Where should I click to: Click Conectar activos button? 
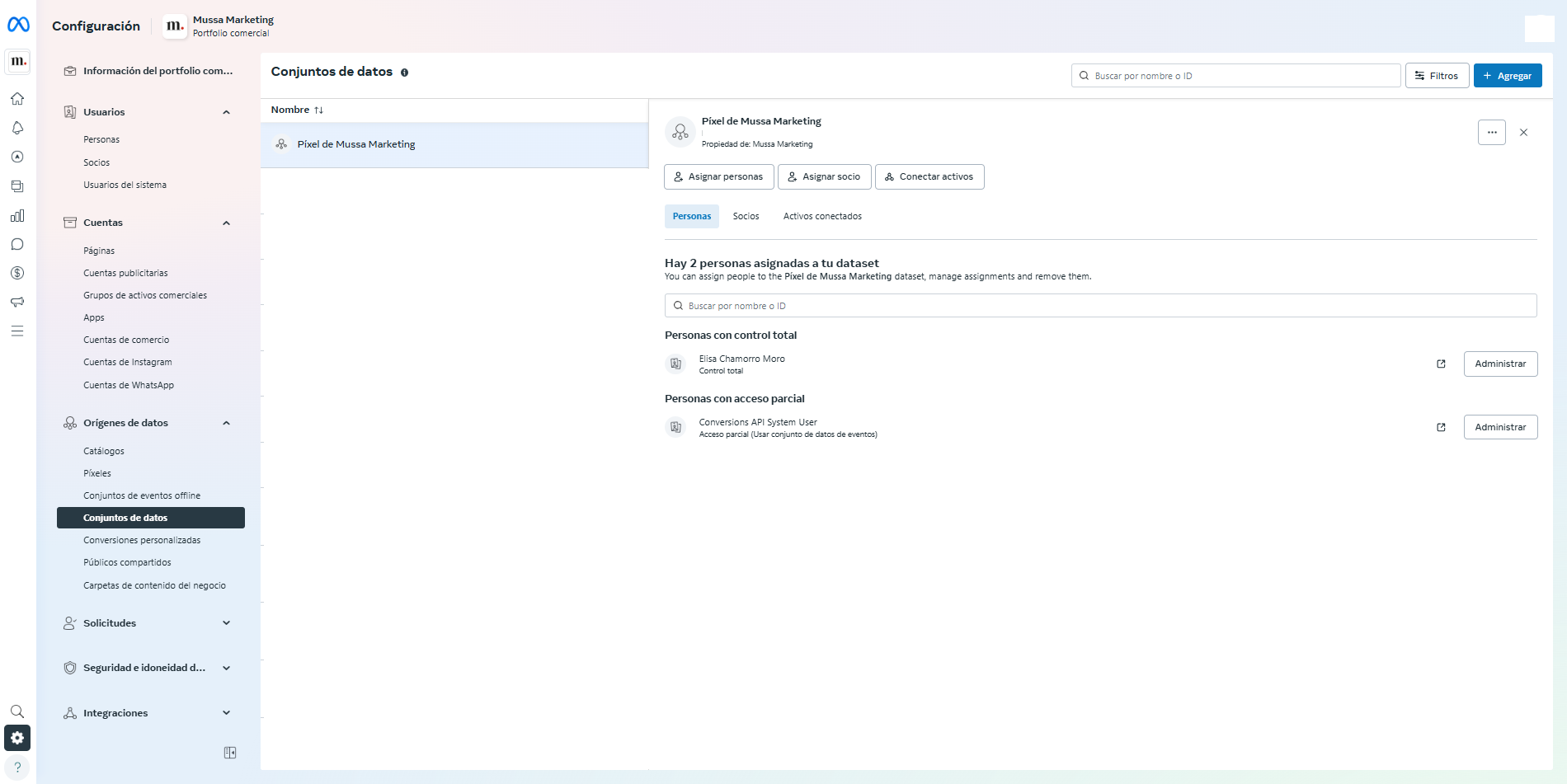(929, 176)
